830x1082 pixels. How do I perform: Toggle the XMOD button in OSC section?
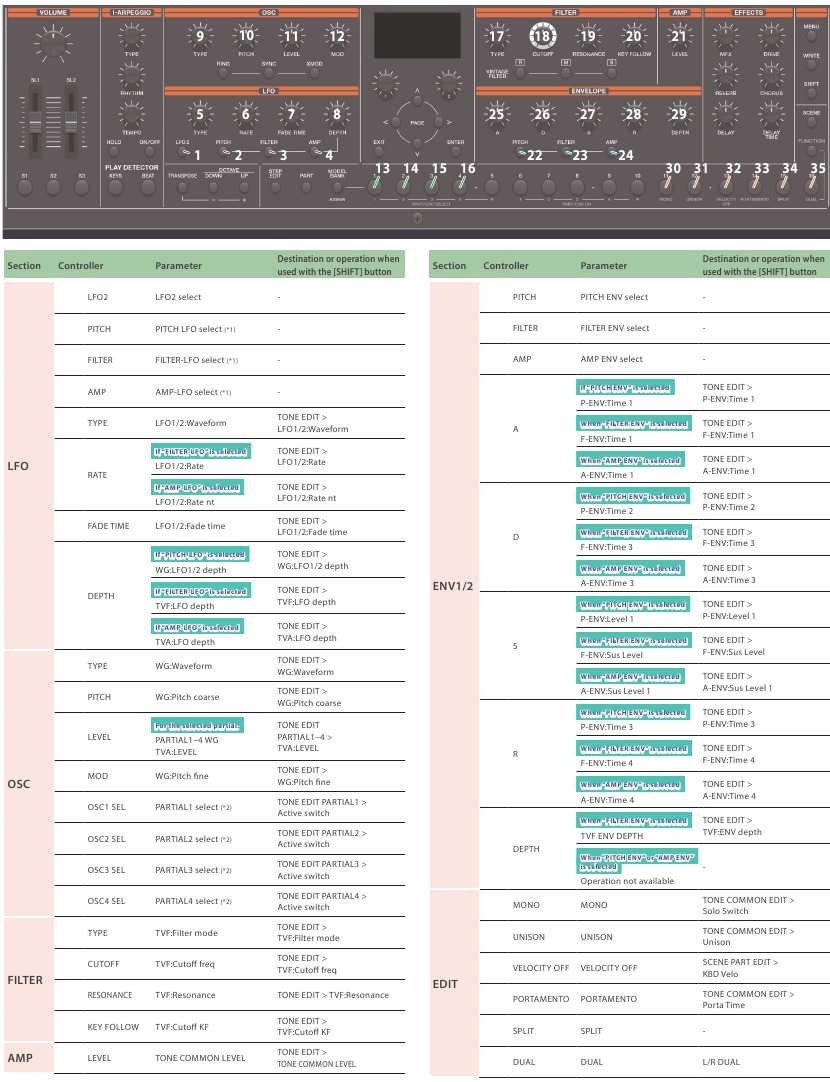click(x=314, y=72)
